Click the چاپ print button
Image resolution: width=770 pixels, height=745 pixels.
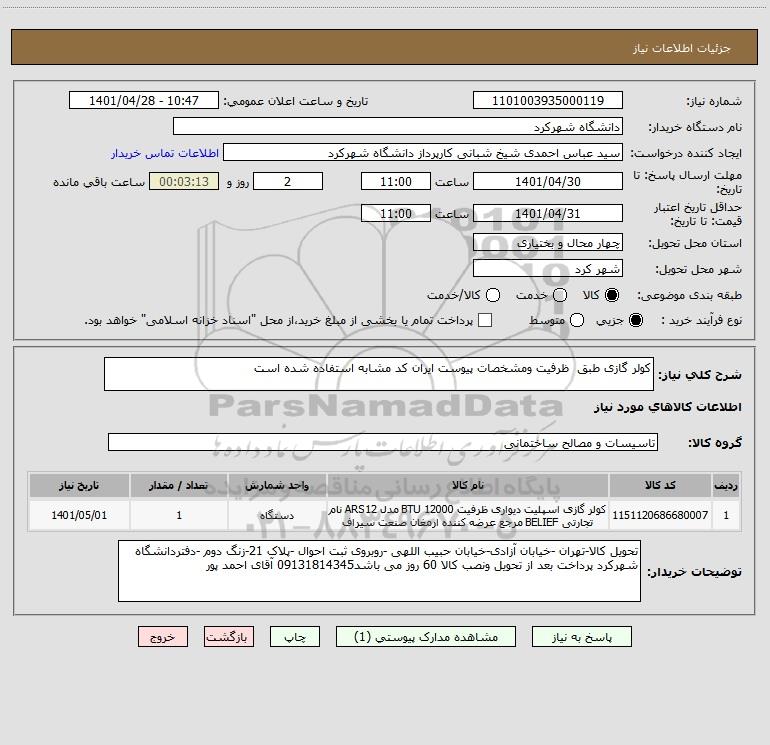coord(295,637)
